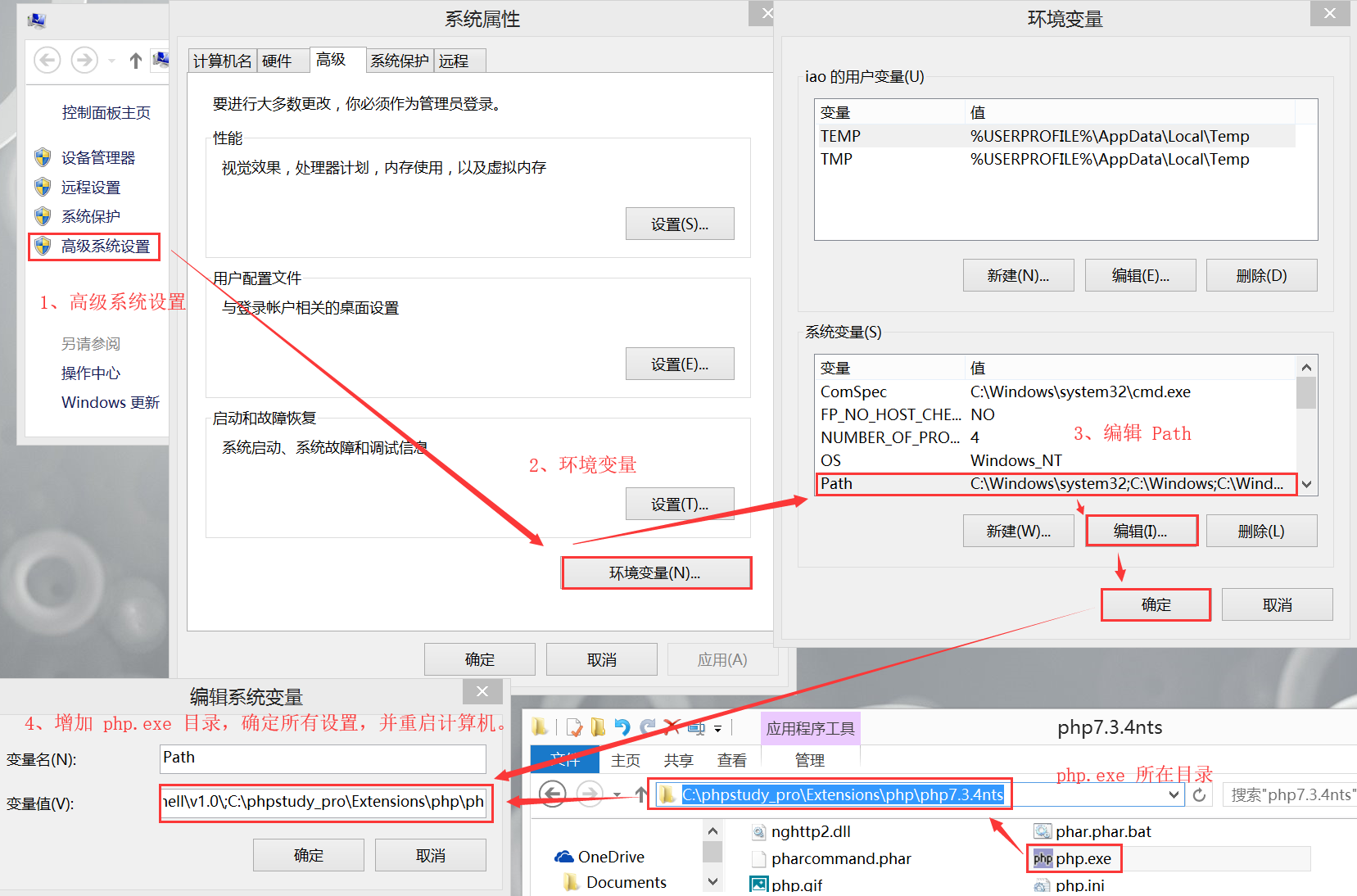Open the 高级系统设置 link
The image size is (1357, 896).
click(x=106, y=247)
